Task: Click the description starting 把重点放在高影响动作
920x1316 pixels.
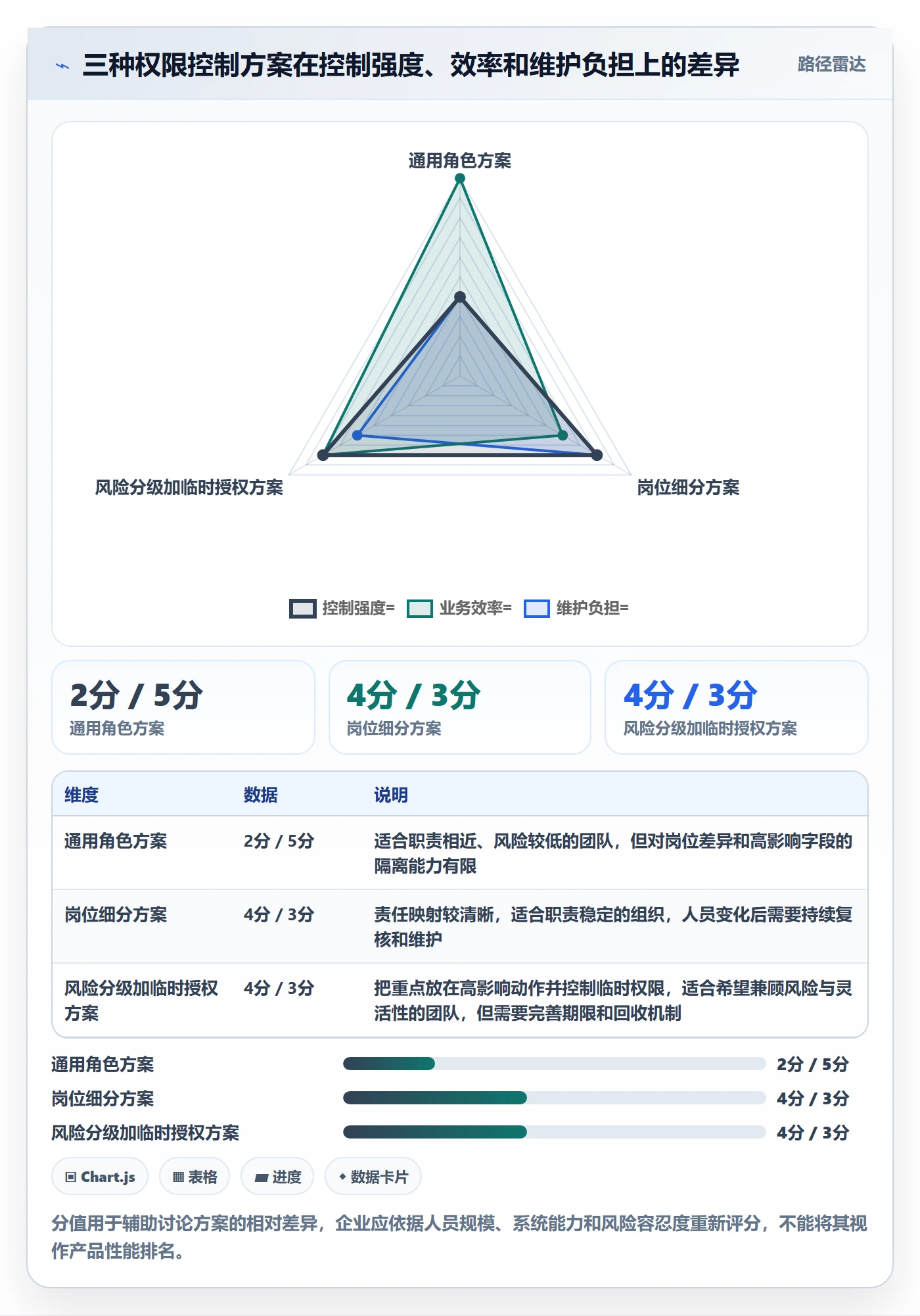Action: pyautogui.click(x=613, y=1000)
